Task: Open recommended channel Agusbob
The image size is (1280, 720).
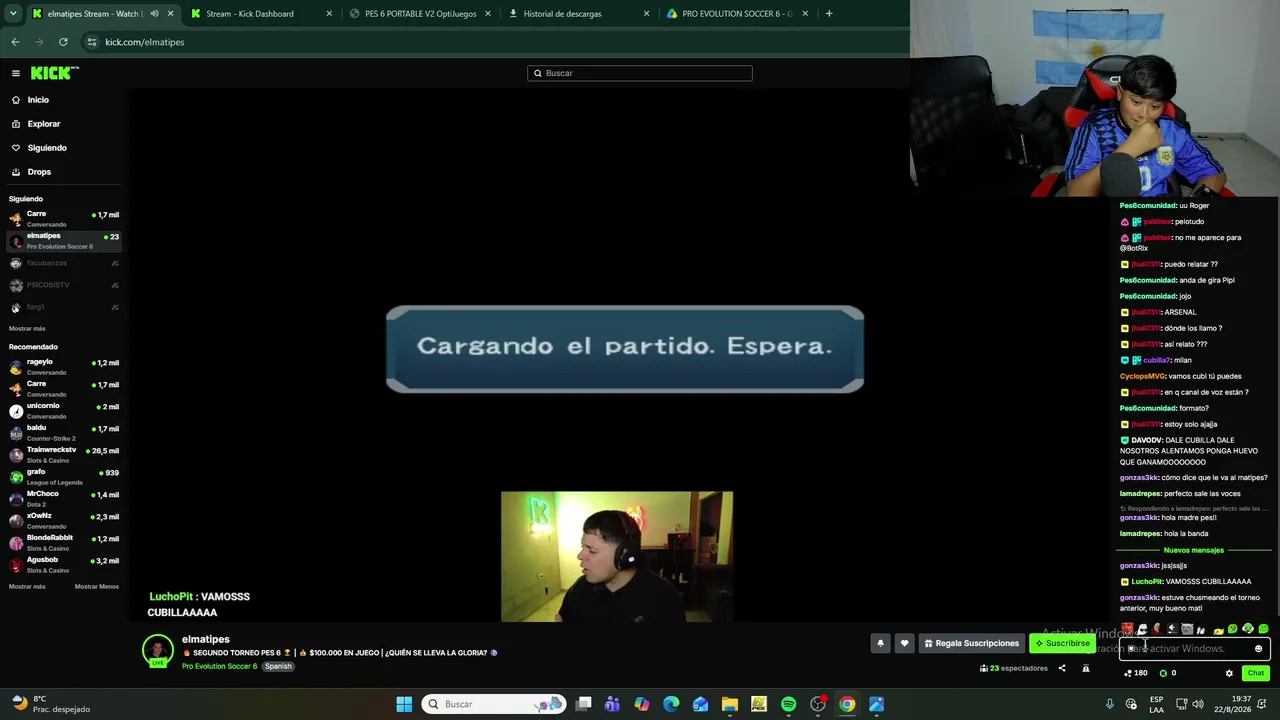Action: tap(64, 564)
